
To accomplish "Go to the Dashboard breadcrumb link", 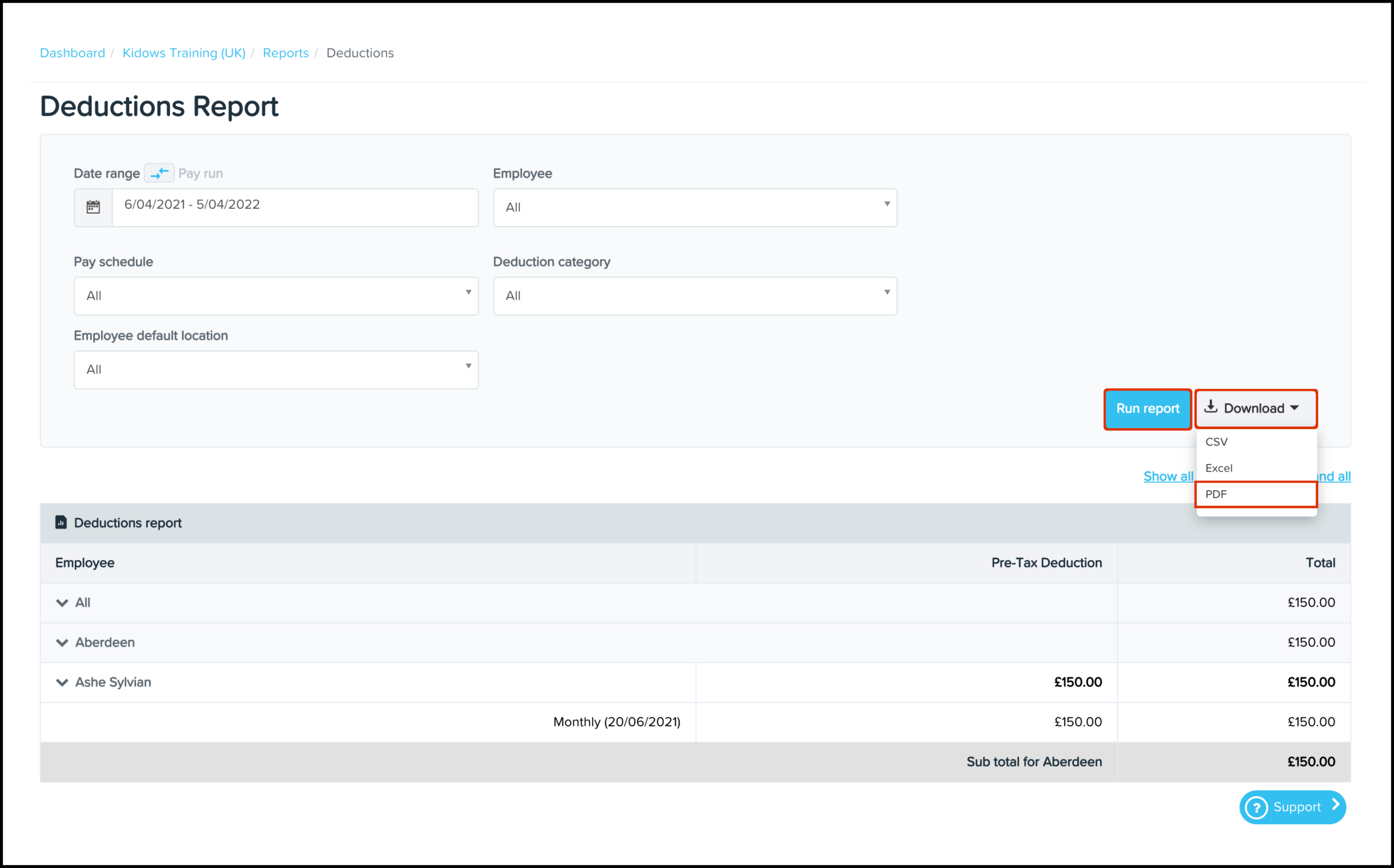I will pyautogui.click(x=72, y=53).
